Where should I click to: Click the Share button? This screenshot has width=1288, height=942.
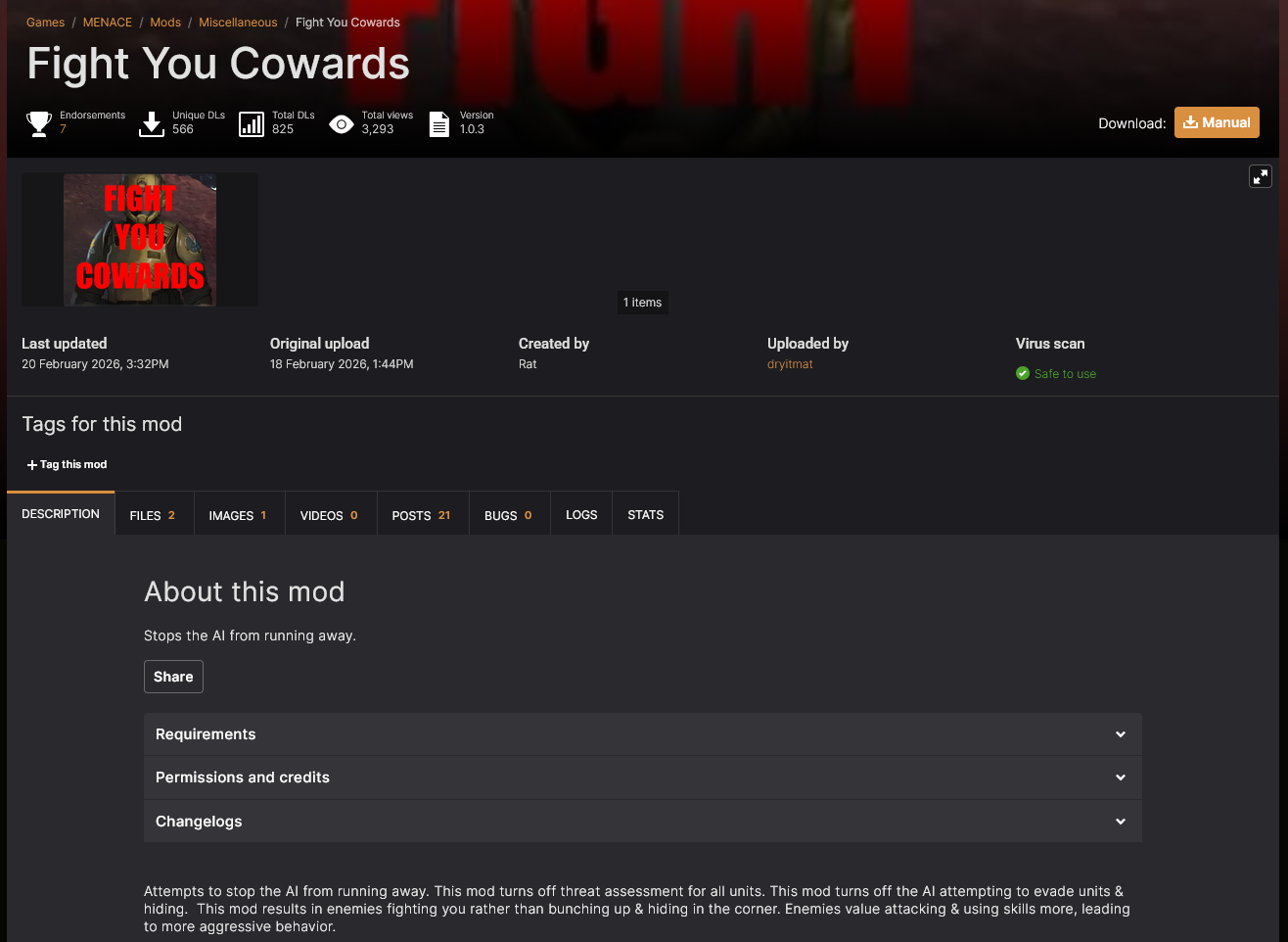[173, 677]
